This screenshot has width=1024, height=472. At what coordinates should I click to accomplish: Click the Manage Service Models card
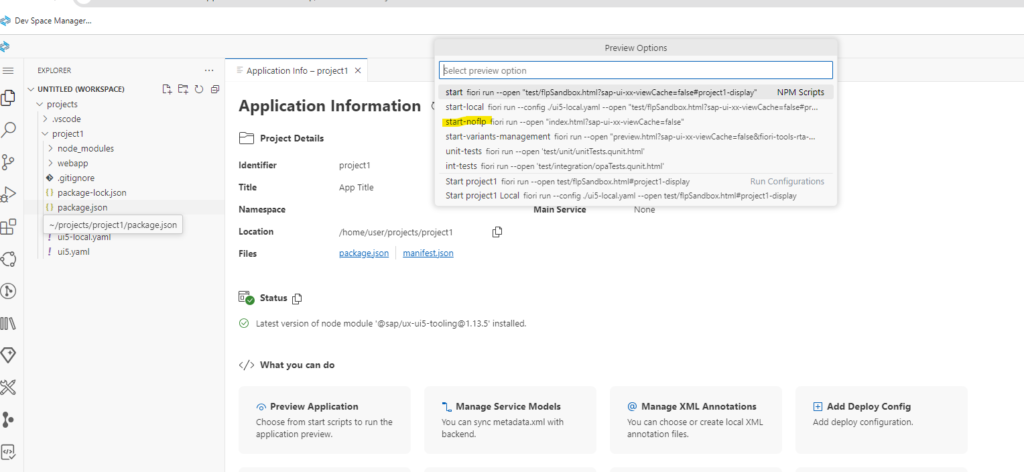point(510,420)
